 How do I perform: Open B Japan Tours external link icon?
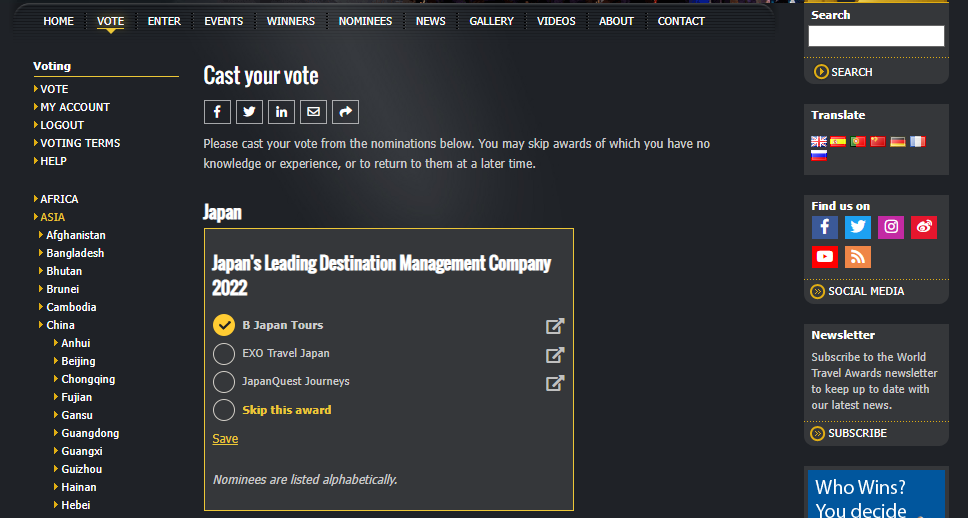(x=555, y=326)
